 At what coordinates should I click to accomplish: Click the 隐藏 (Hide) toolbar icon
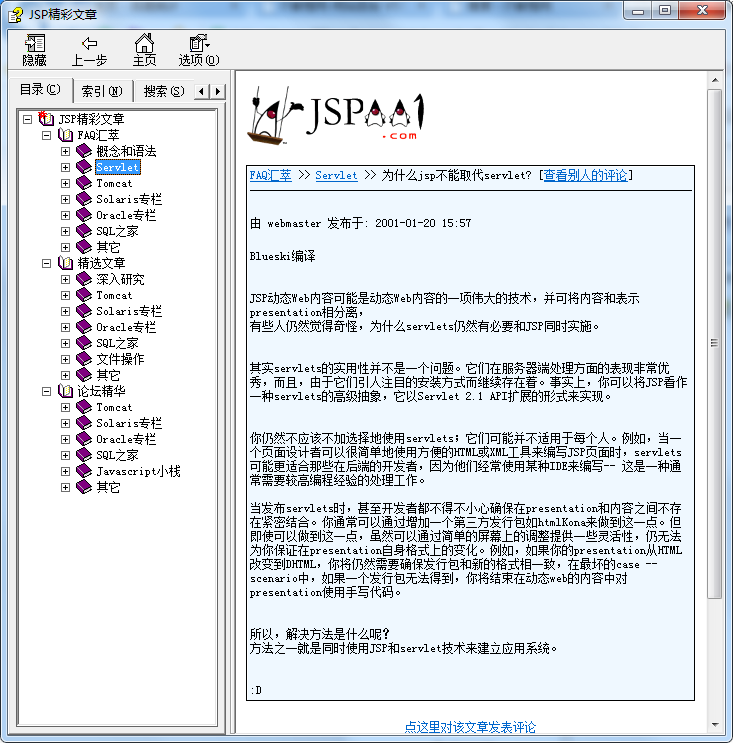click(x=35, y=43)
